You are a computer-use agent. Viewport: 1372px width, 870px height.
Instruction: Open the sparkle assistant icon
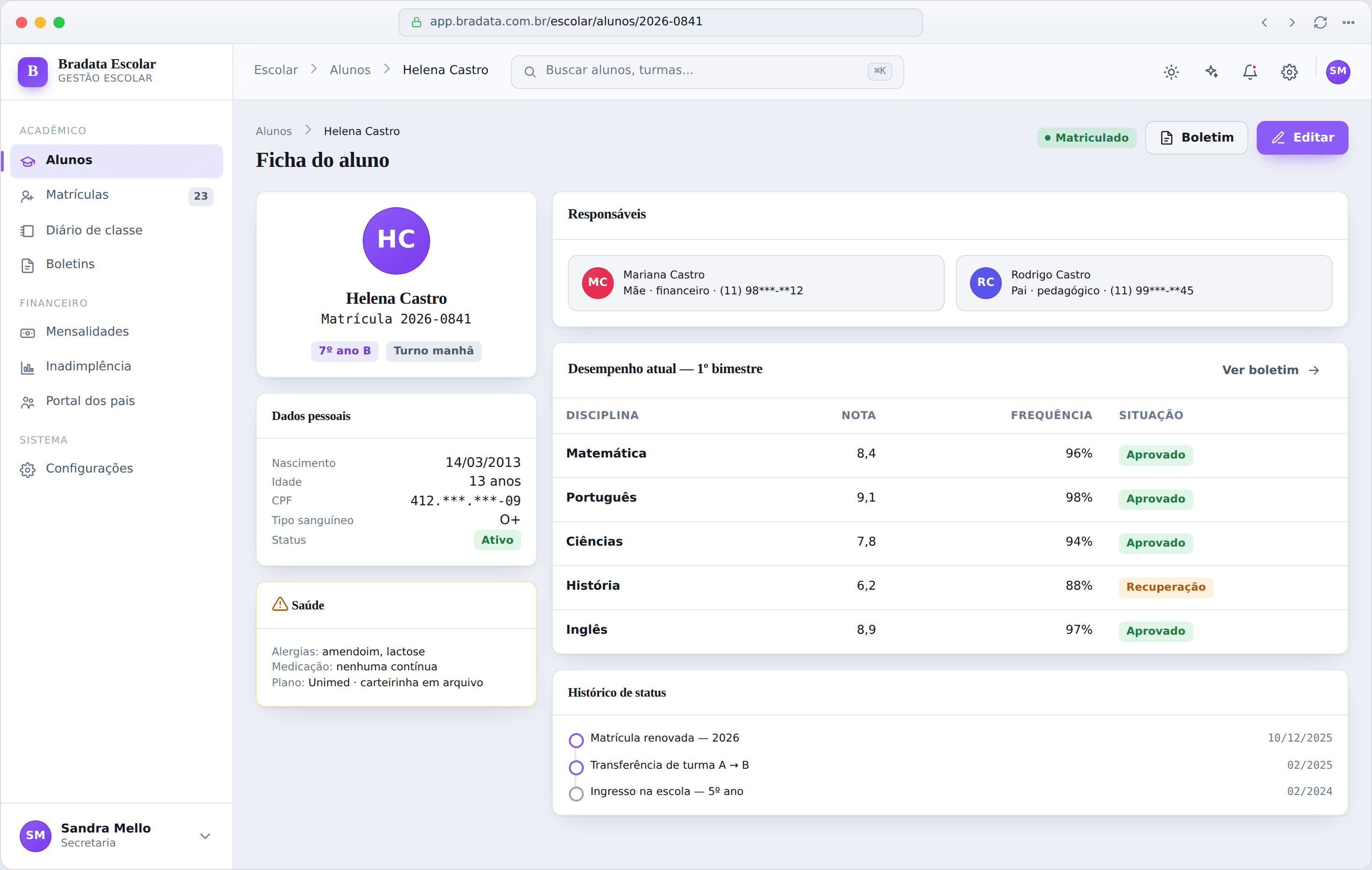pyautogui.click(x=1211, y=72)
